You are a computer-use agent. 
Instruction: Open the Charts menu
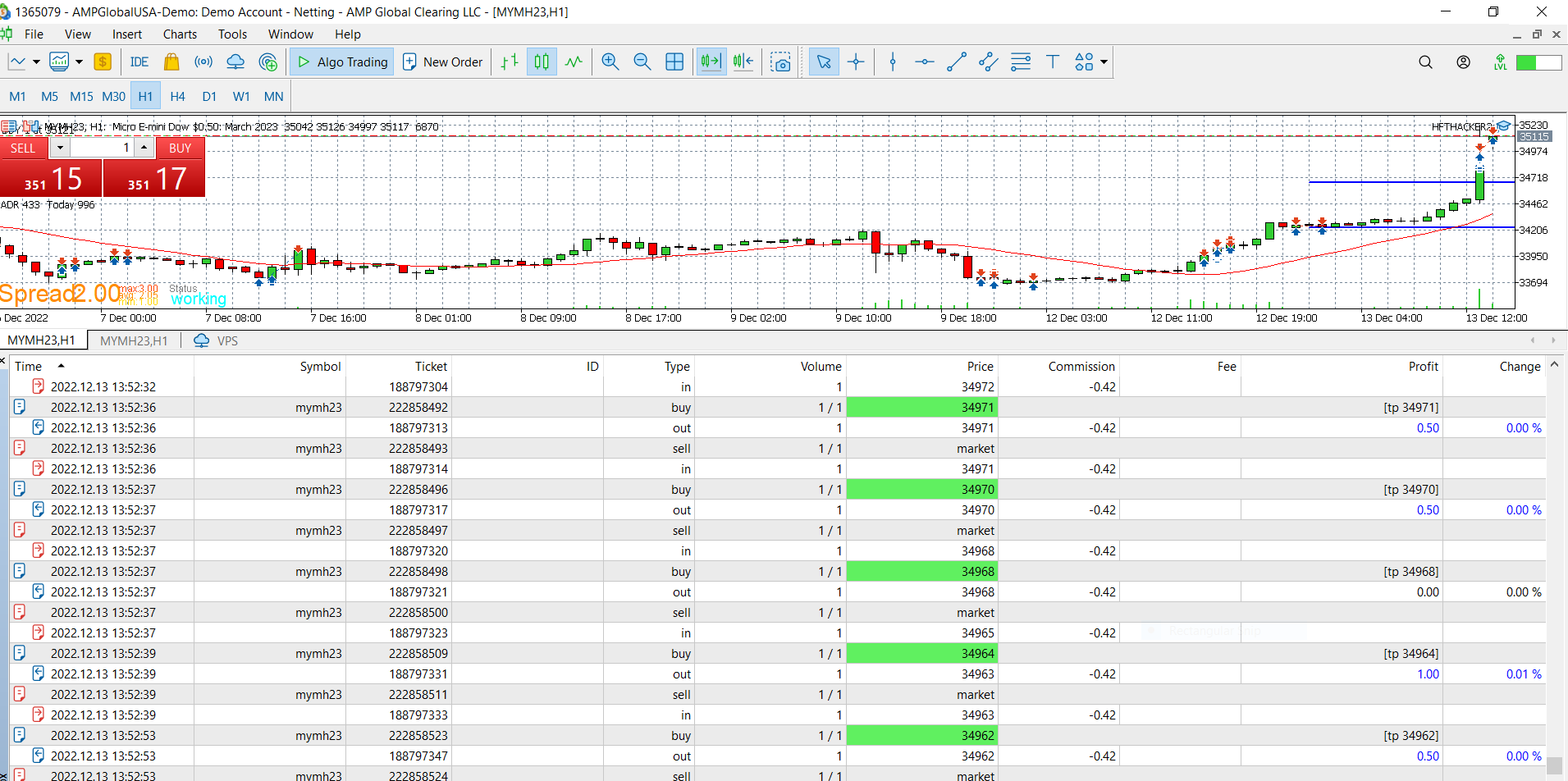tap(180, 34)
